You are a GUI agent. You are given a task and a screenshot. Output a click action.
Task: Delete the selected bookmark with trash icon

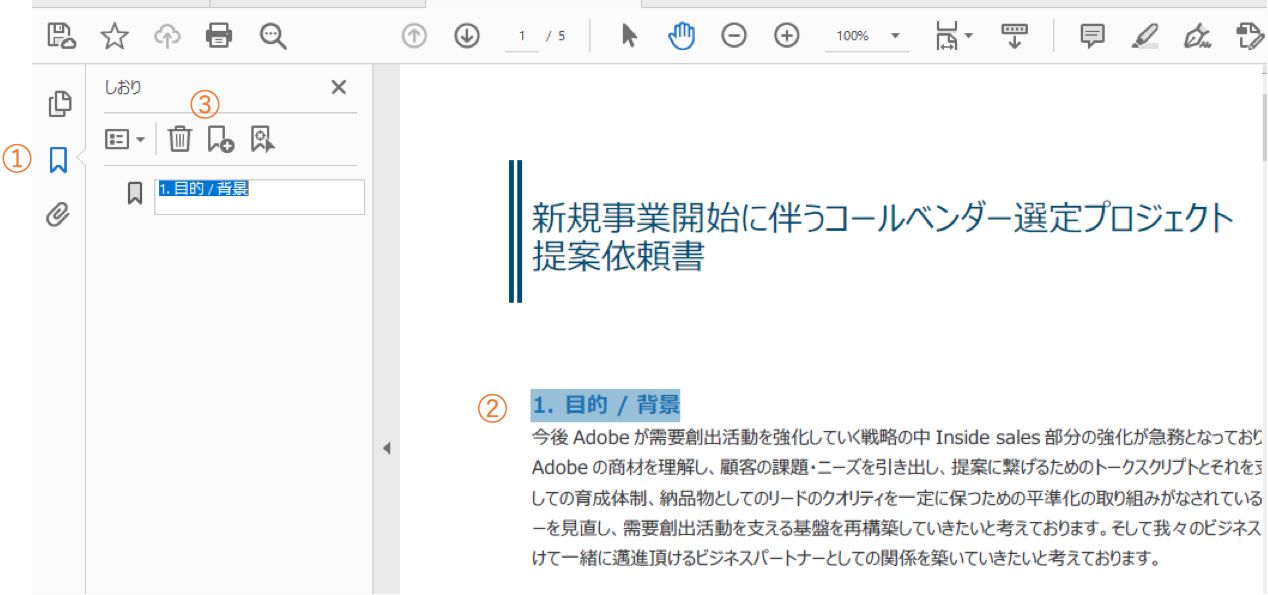[x=179, y=139]
